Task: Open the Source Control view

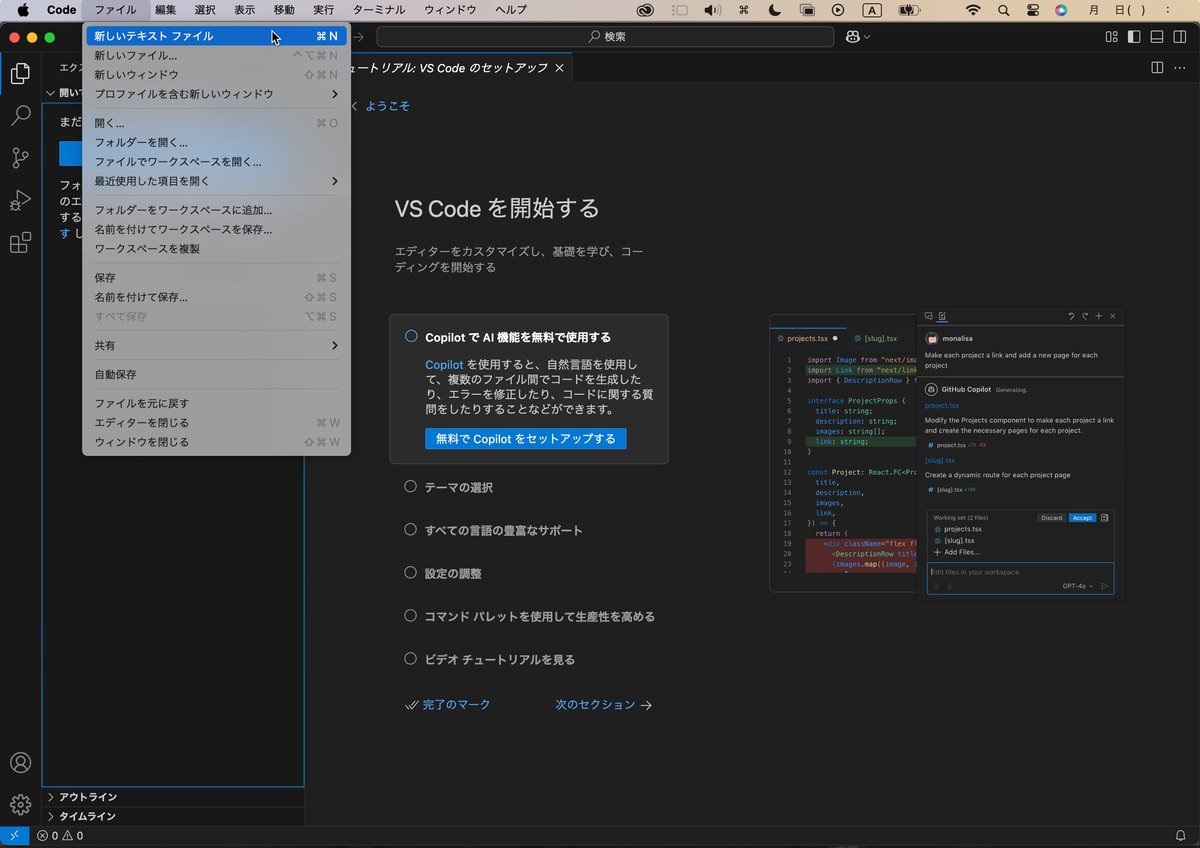Action: point(20,158)
